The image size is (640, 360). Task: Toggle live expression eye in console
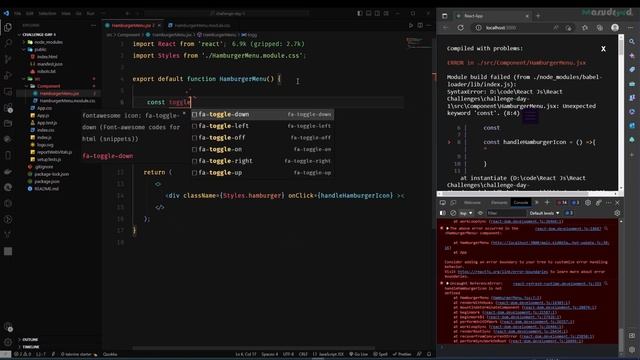coord(480,213)
